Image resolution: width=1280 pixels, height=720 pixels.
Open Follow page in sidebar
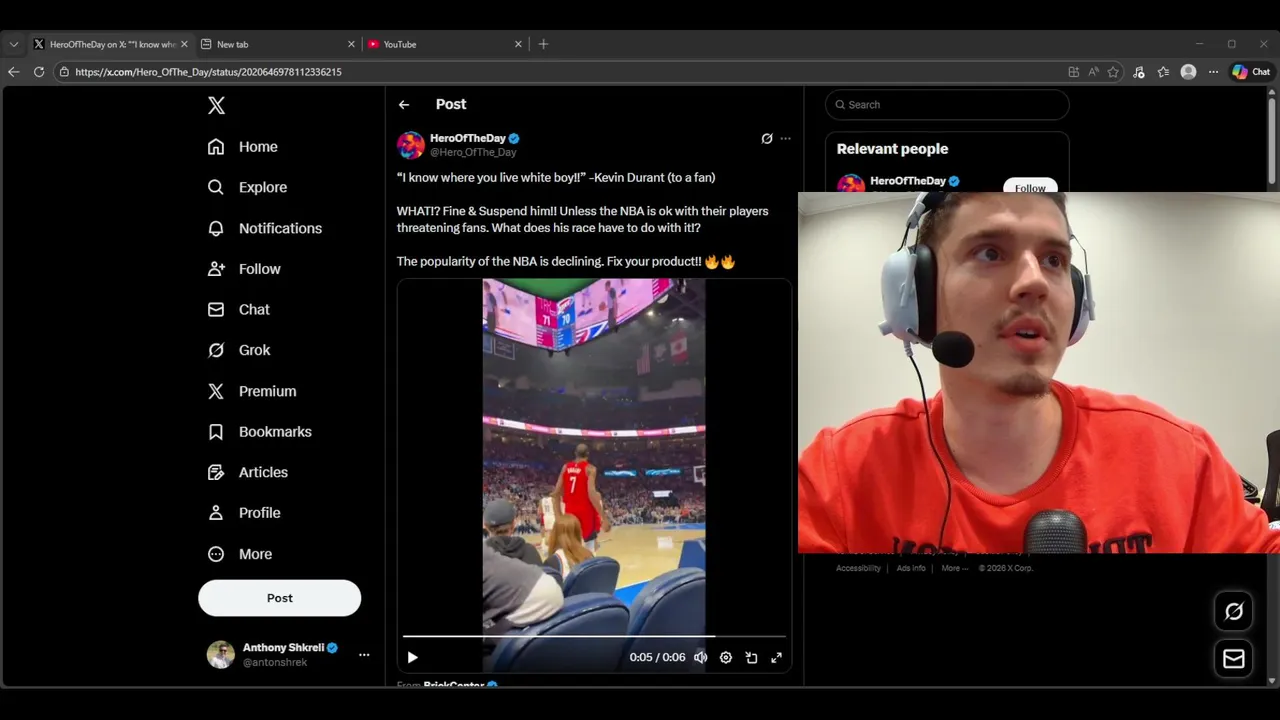(244, 269)
